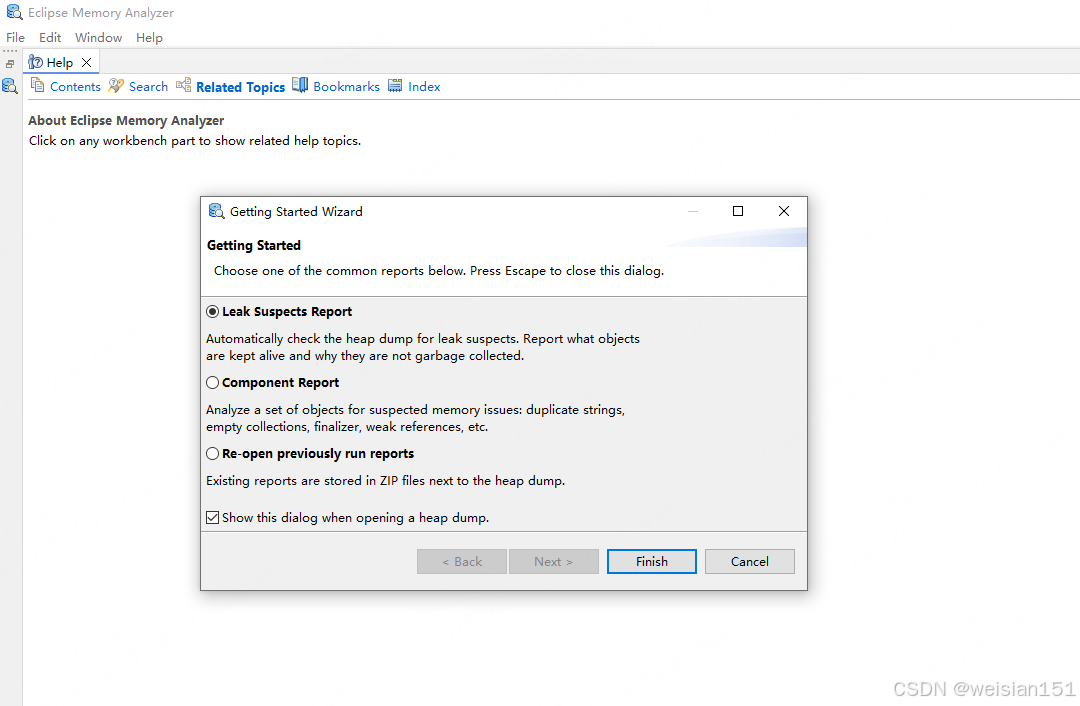This screenshot has height=706, width=1080.
Task: Open the File menu
Action: point(15,38)
